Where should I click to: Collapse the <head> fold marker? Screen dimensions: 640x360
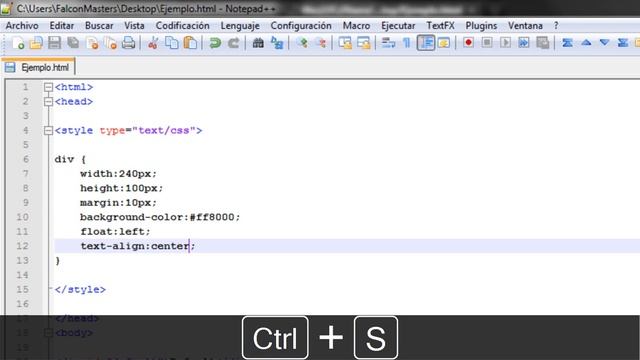(x=48, y=102)
